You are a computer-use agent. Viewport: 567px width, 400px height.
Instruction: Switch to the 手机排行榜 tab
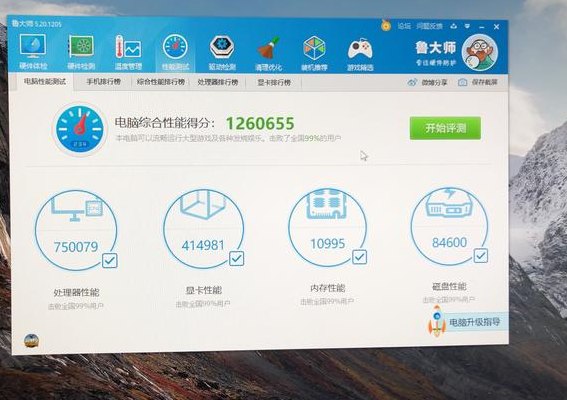coord(103,82)
